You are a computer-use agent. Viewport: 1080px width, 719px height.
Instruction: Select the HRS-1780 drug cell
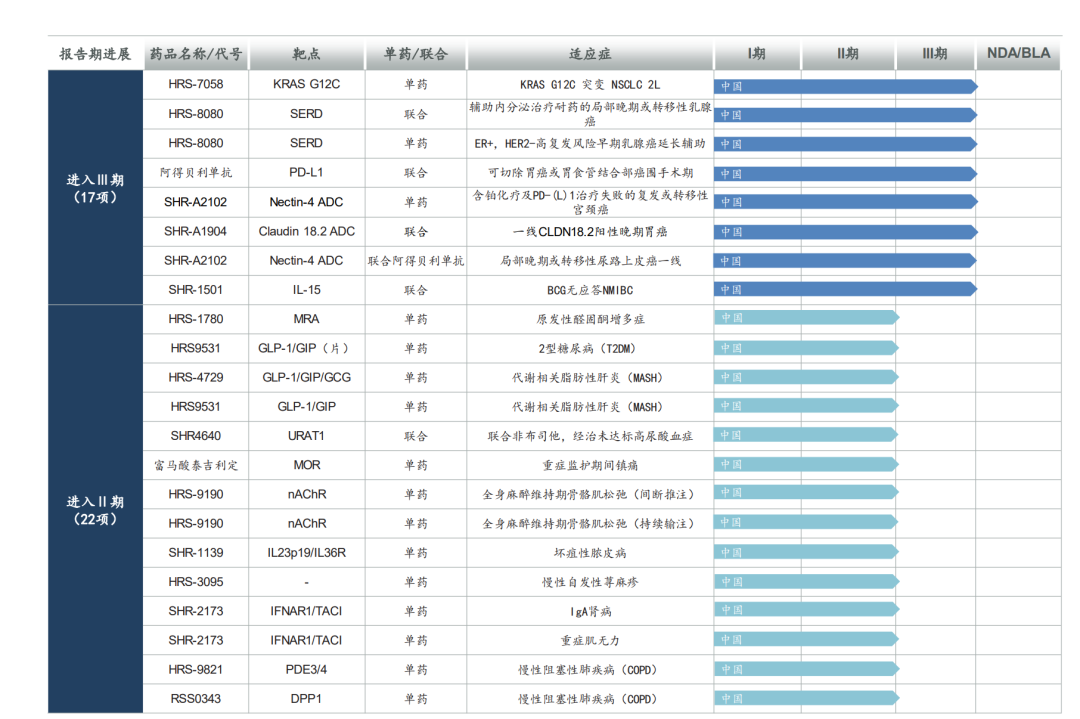[196, 319]
